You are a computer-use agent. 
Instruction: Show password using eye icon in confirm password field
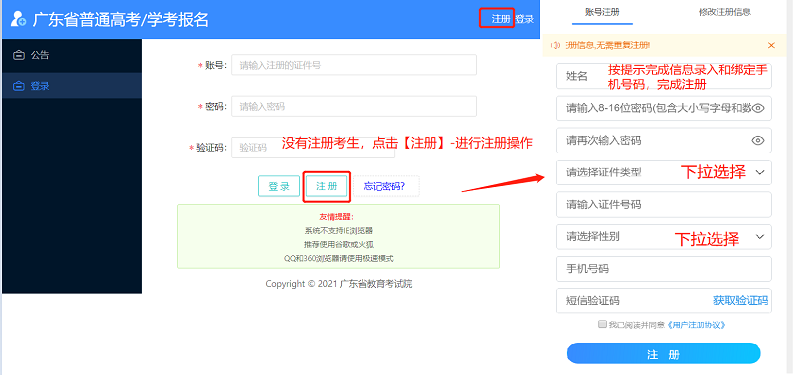(758, 140)
